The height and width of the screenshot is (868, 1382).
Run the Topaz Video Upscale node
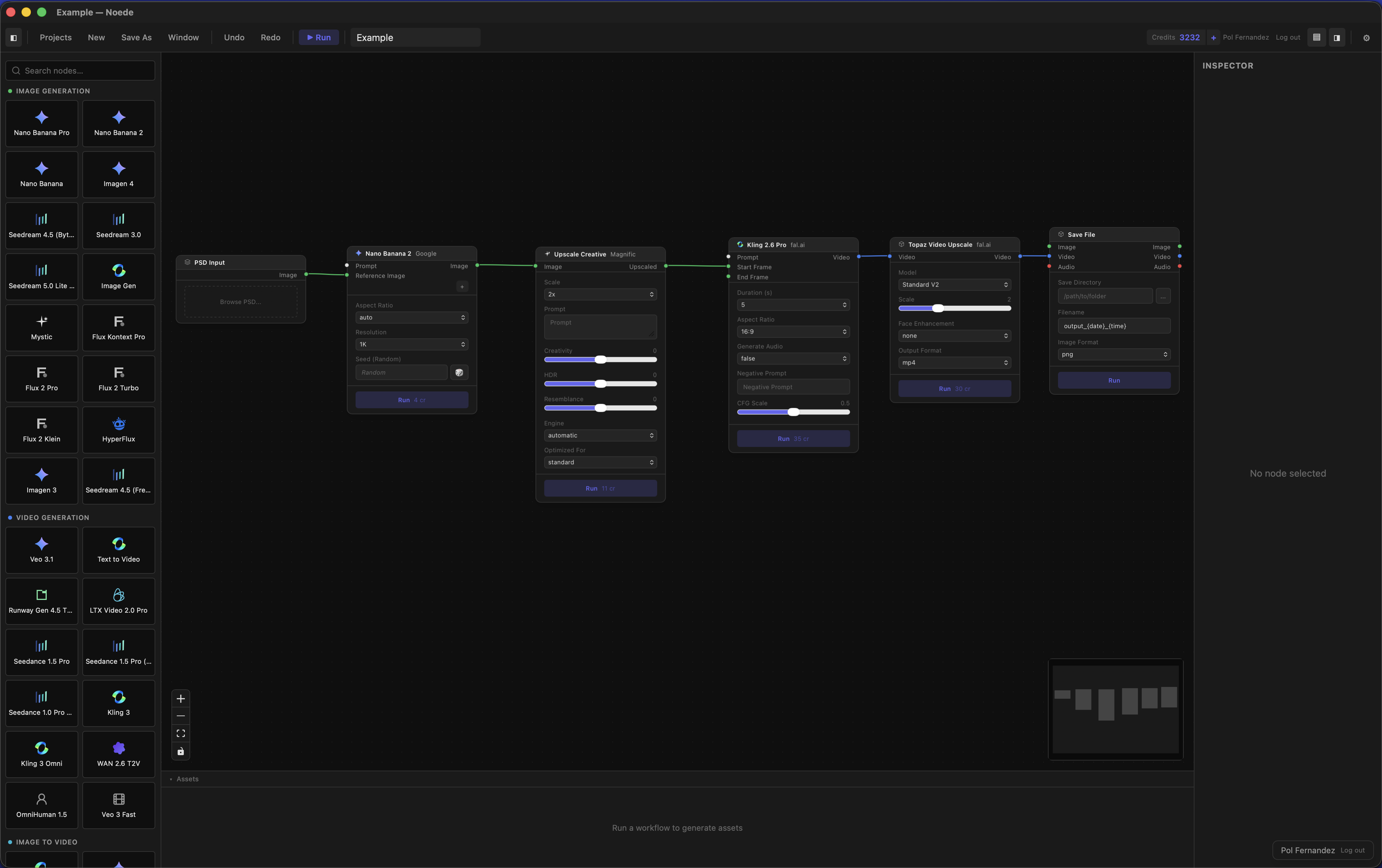click(954, 388)
